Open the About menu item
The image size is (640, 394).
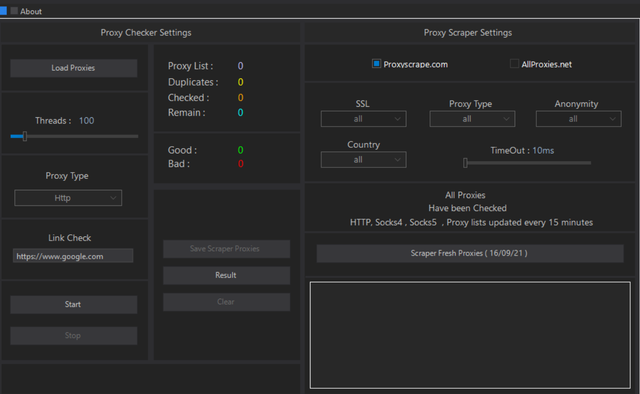[31, 11]
